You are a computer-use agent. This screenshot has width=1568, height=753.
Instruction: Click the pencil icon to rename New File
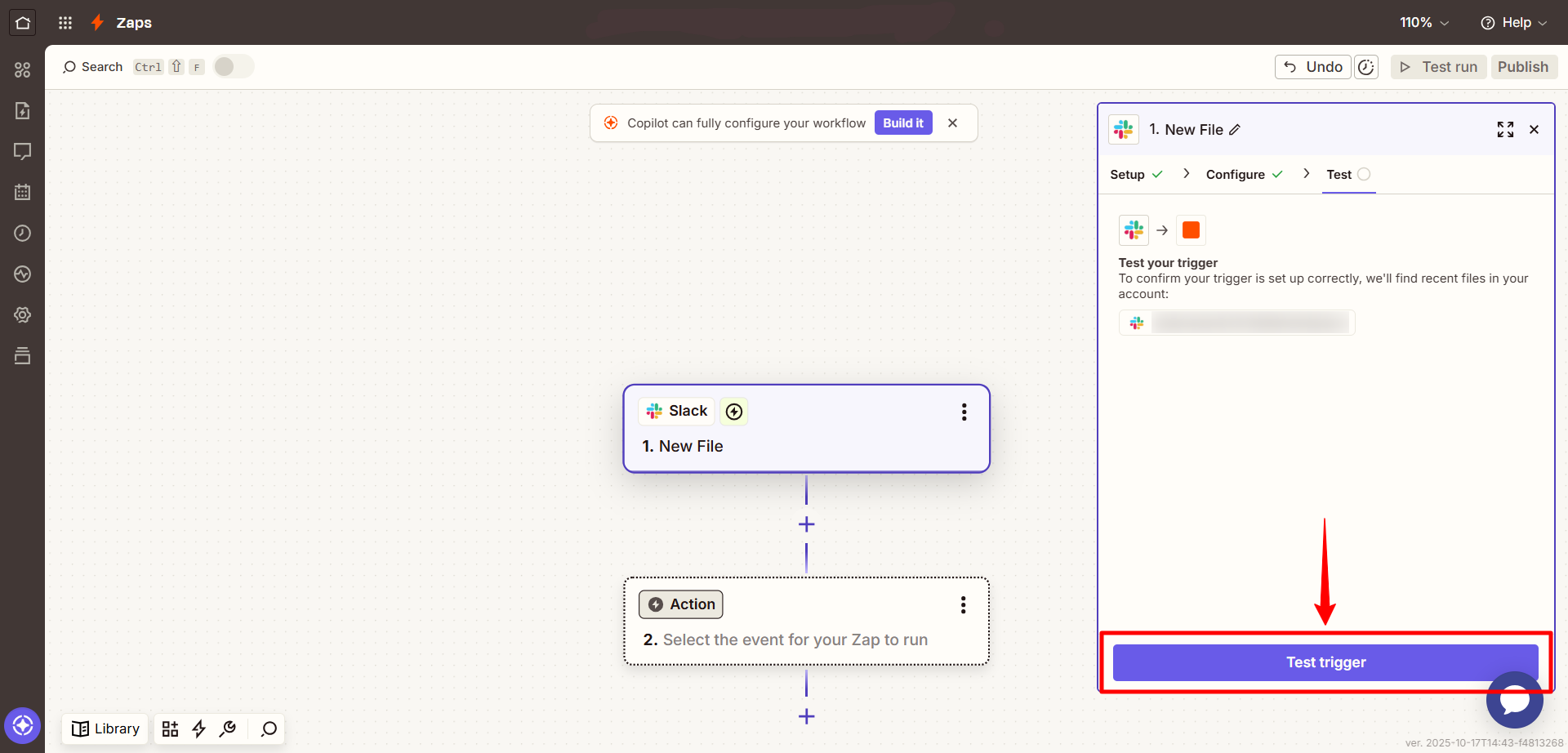(x=1235, y=130)
